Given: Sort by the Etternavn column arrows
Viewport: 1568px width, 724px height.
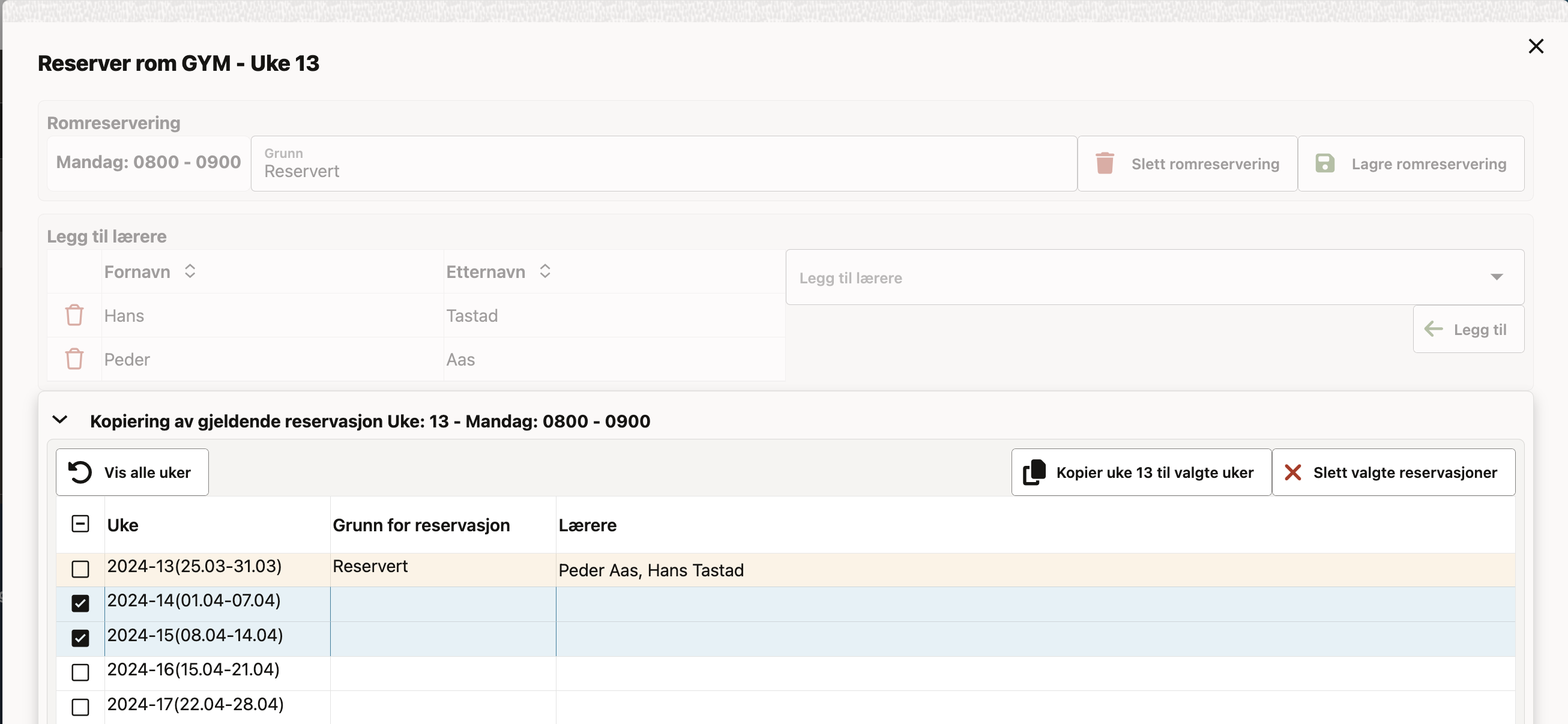Looking at the screenshot, I should pos(545,271).
